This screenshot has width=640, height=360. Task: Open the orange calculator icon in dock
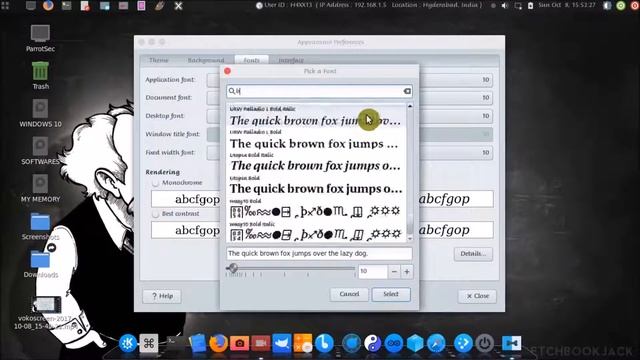point(302,343)
